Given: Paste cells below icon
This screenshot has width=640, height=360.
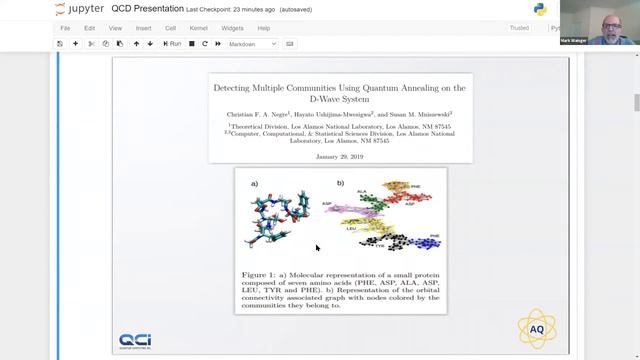Looking at the screenshot, I should coord(120,44).
